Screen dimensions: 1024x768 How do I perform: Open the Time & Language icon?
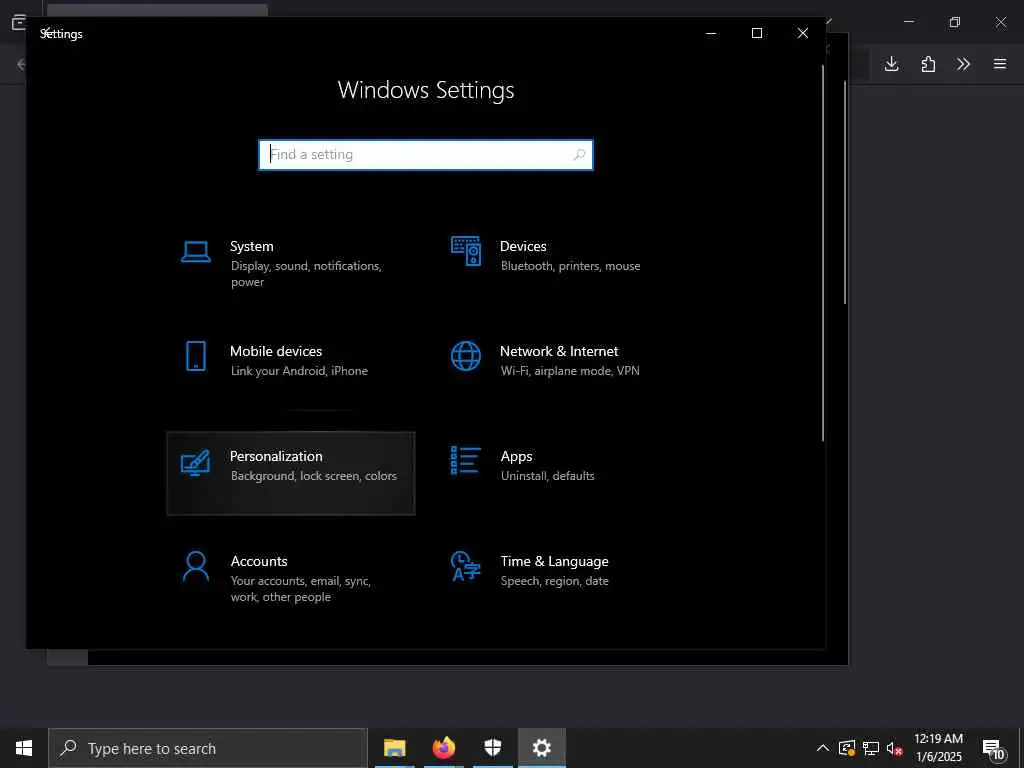466,566
